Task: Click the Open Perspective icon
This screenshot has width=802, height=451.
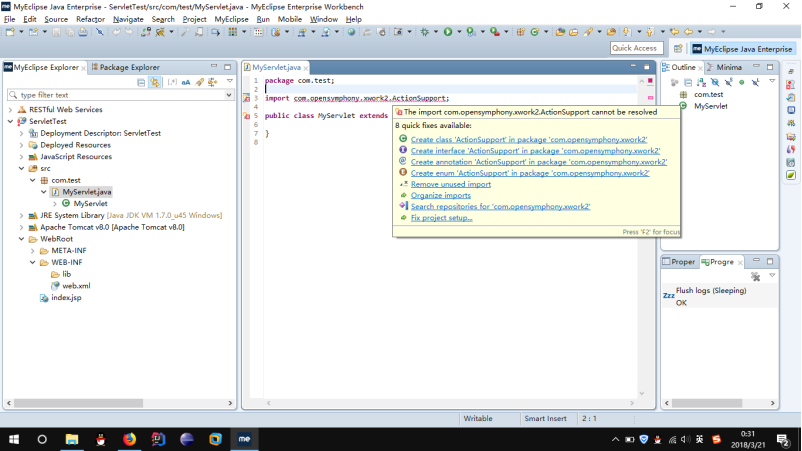Action: click(677, 48)
